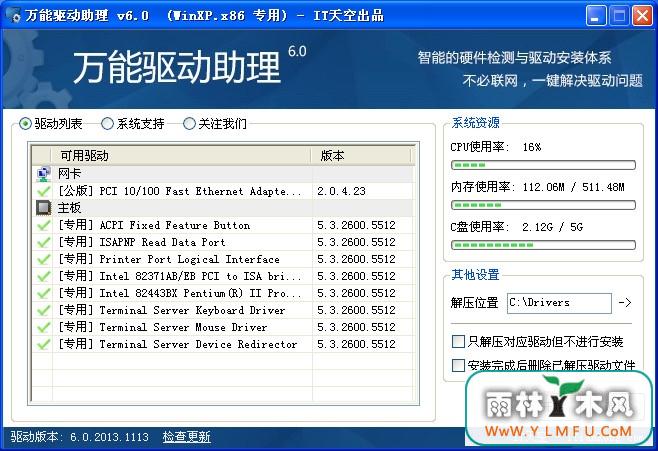The height and width of the screenshot is (451, 658).
Task: Click C drive usage value 2.12G / 5G
Action: [552, 227]
